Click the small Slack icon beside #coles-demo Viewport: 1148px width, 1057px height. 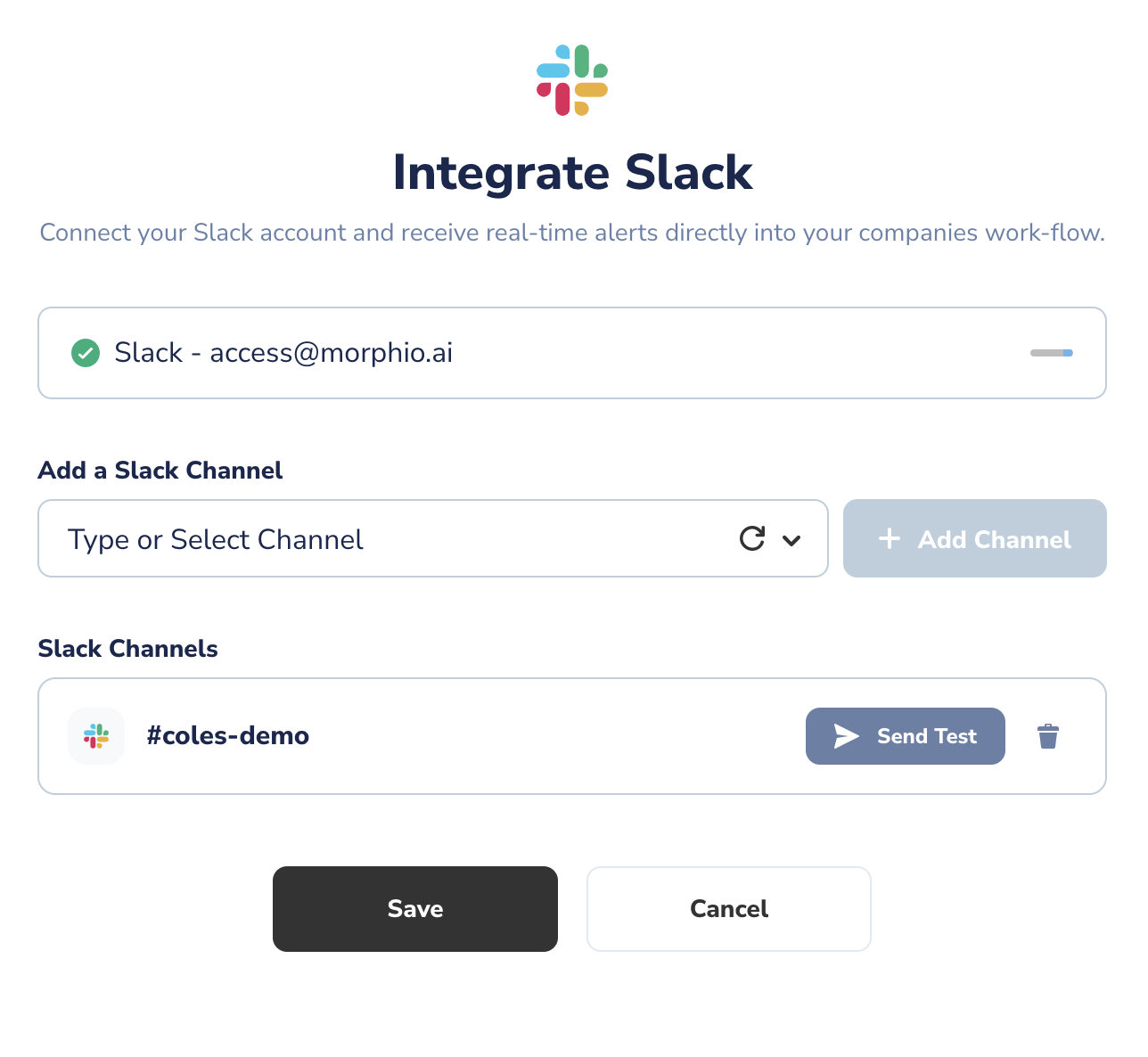pyautogui.click(x=96, y=736)
